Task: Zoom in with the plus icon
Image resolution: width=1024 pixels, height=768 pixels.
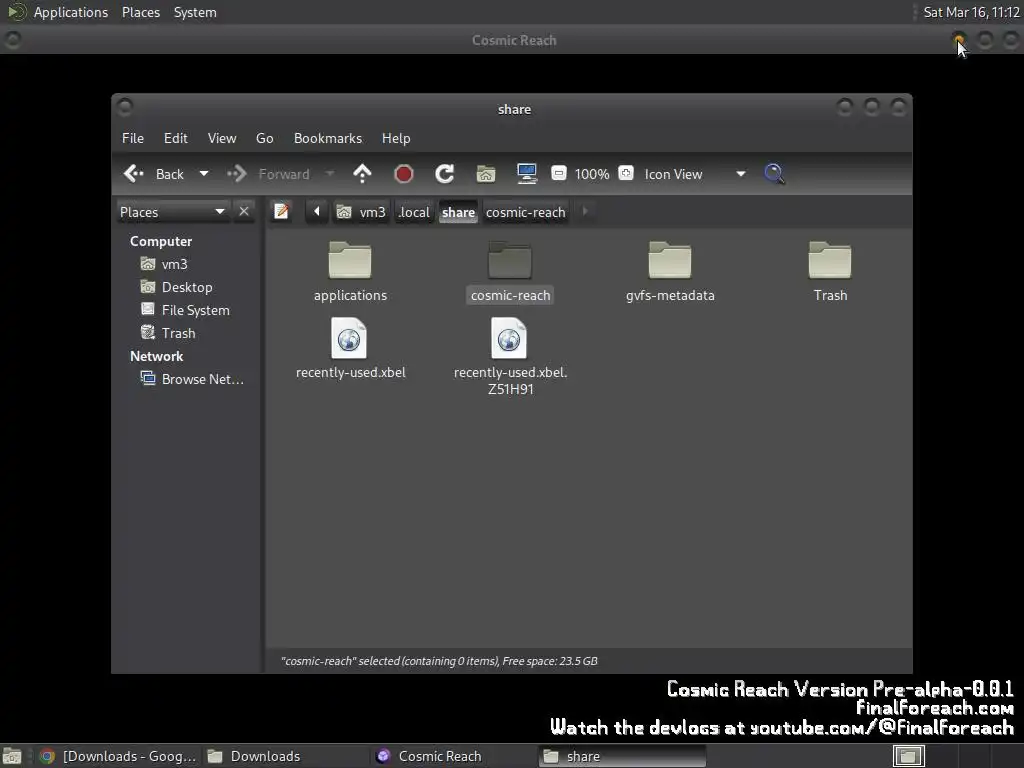Action: click(x=626, y=173)
